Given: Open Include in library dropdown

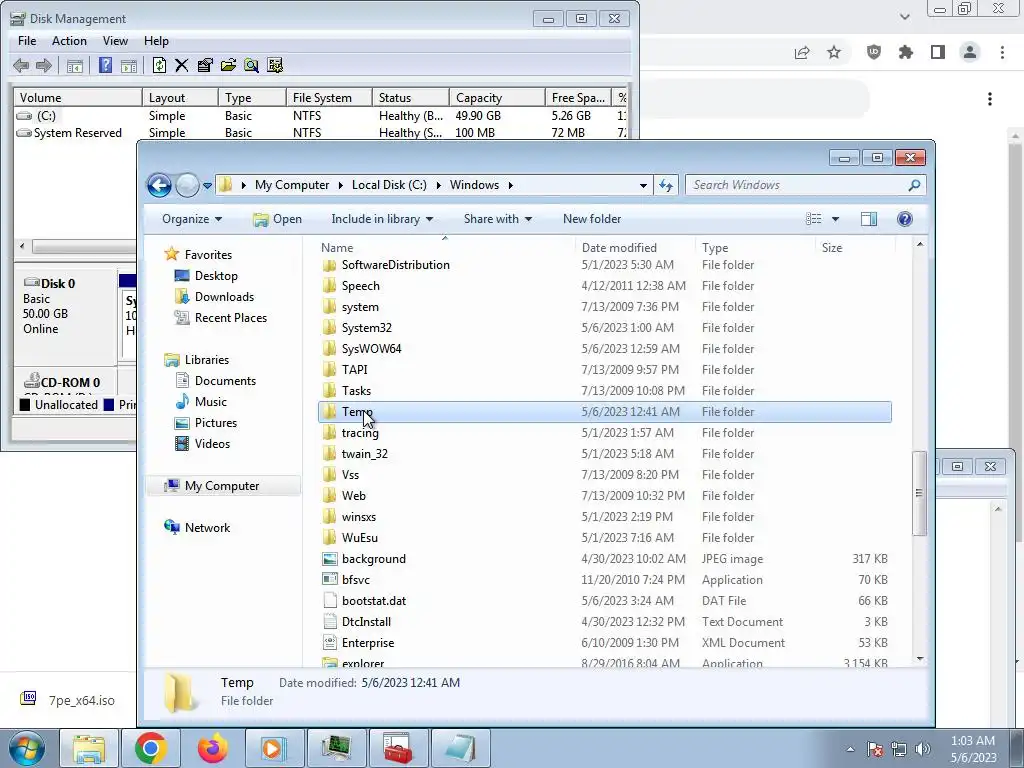Looking at the screenshot, I should coord(382,219).
